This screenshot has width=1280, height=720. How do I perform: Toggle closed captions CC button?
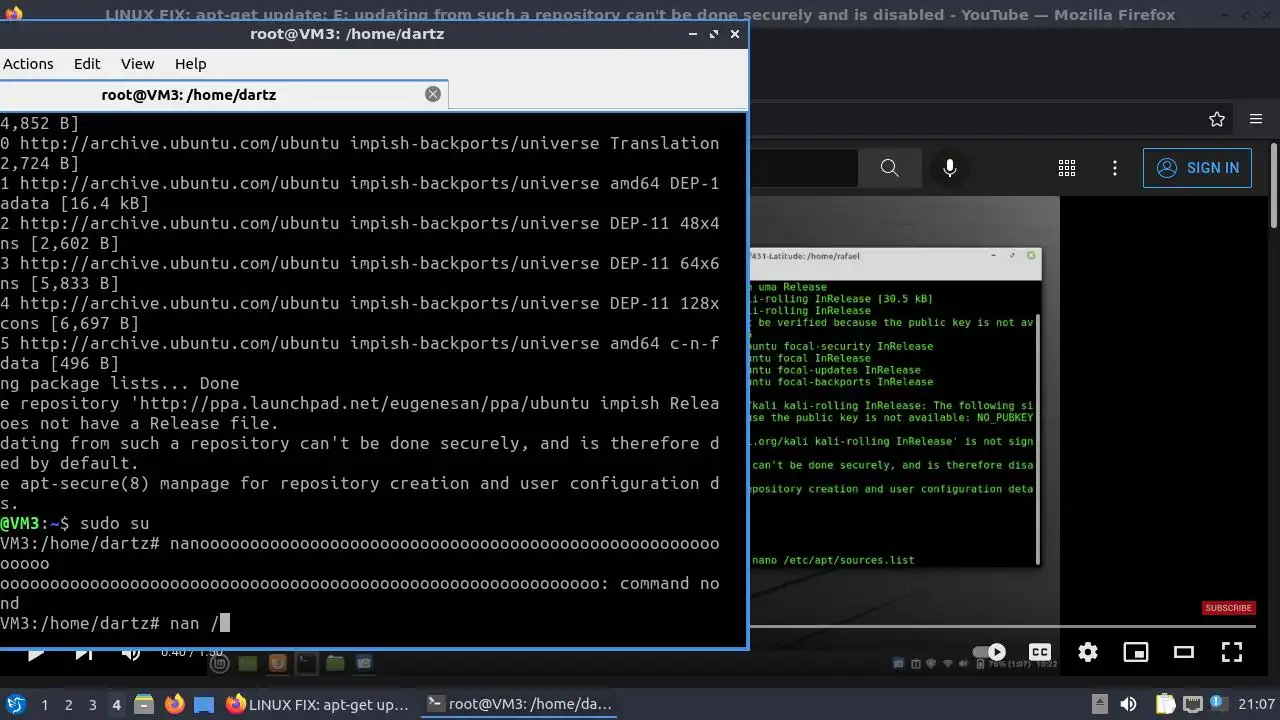point(1040,652)
